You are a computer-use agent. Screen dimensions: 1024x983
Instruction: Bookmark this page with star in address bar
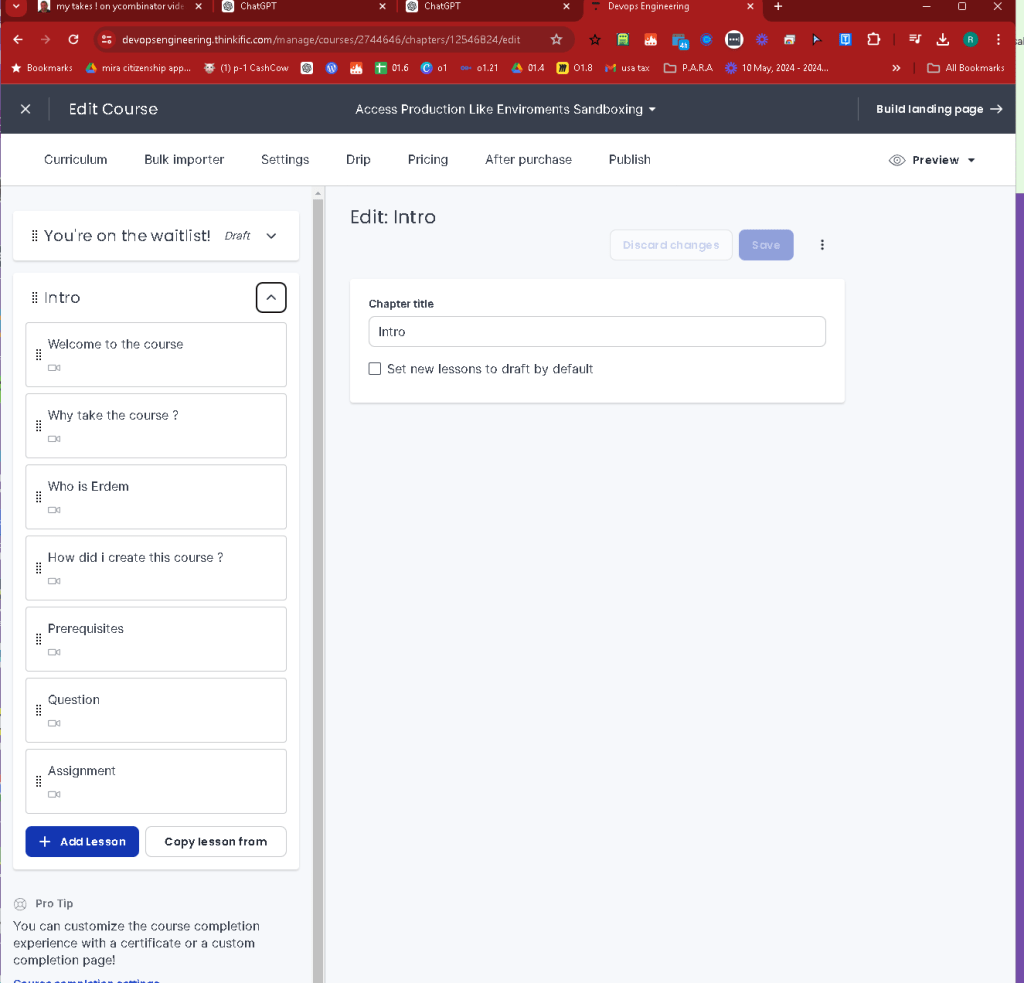coord(556,40)
